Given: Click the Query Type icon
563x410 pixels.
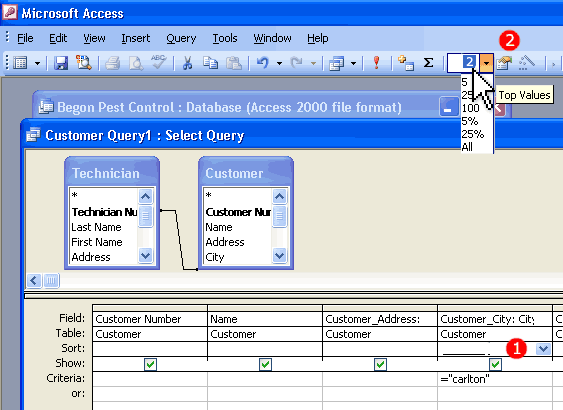Looking at the screenshot, I should [x=337, y=64].
